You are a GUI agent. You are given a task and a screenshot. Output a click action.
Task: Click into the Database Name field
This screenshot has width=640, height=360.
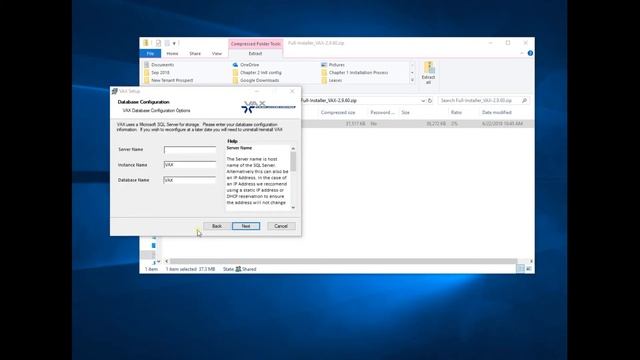pyautogui.click(x=190, y=180)
